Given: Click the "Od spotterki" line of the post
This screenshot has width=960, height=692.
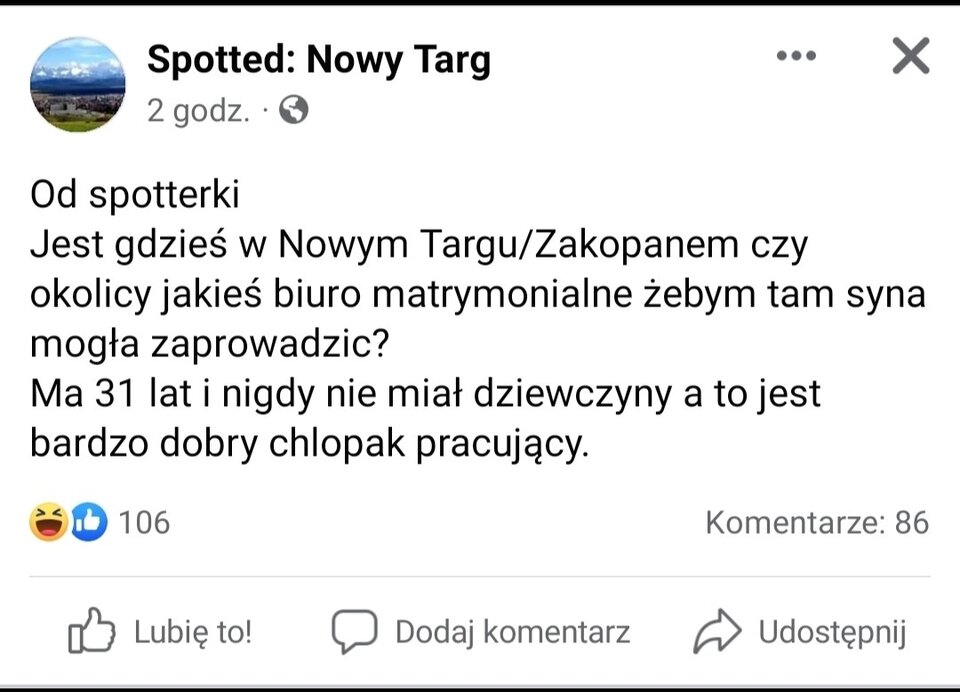Looking at the screenshot, I should (x=135, y=194).
